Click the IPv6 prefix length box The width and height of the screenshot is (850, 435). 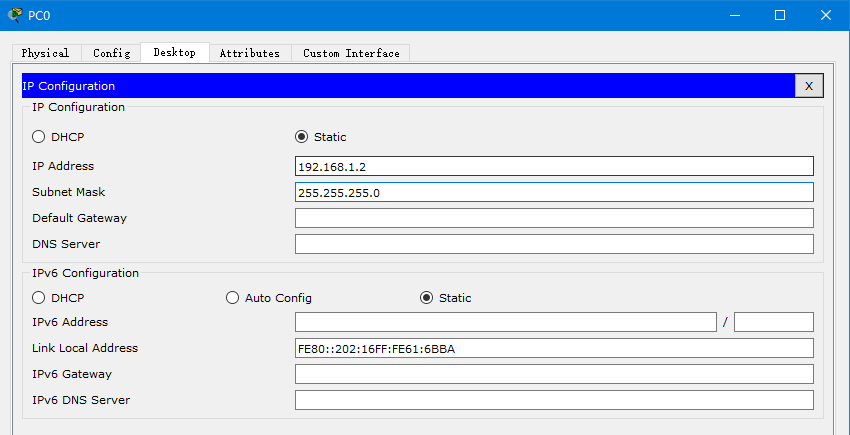(x=773, y=322)
